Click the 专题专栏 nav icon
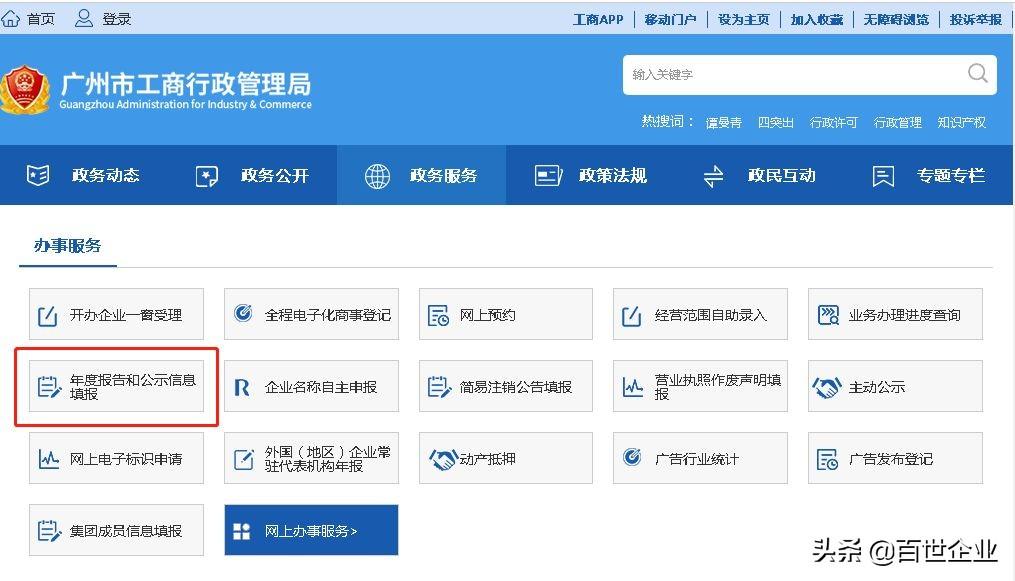 883,175
